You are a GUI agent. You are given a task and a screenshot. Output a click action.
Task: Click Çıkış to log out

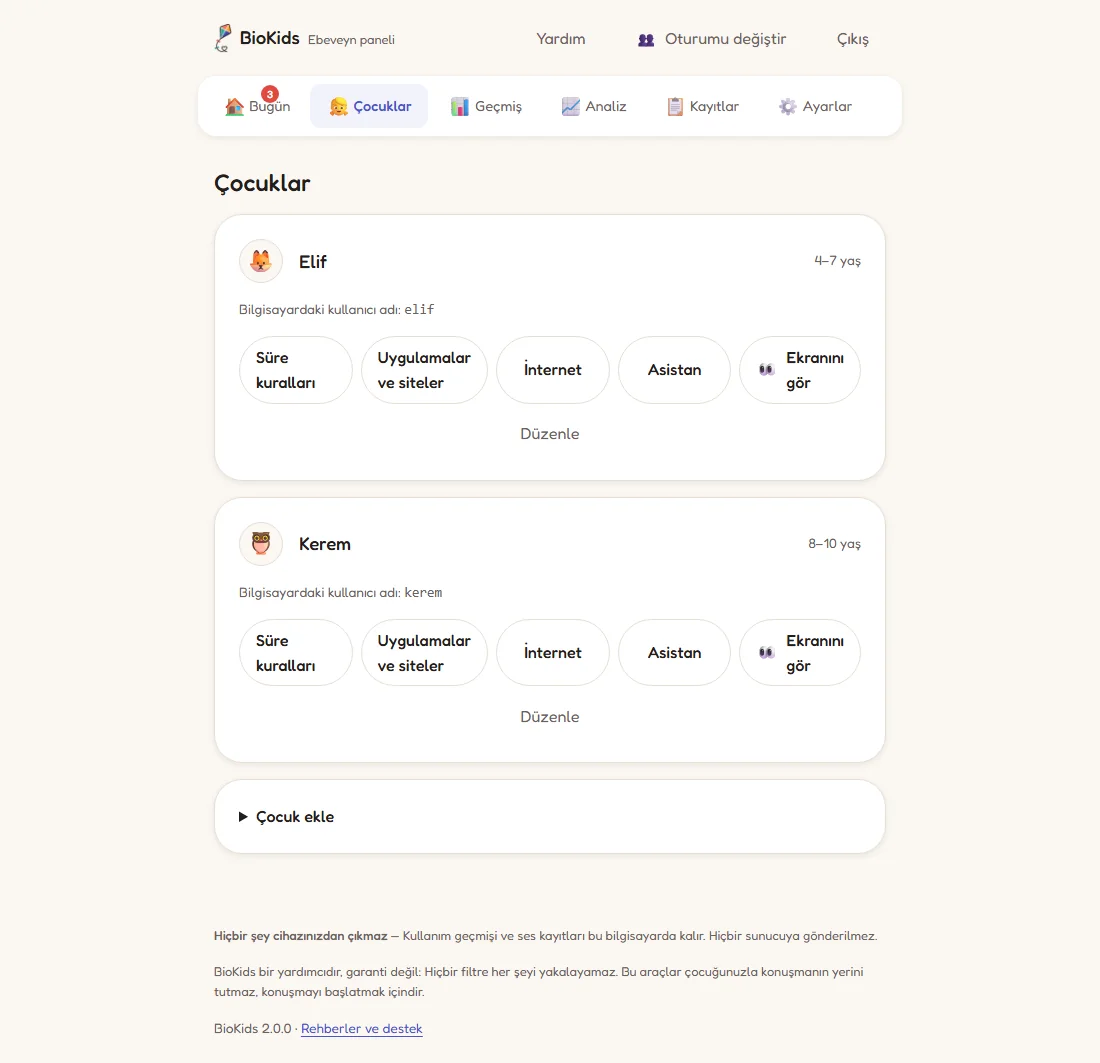point(852,39)
